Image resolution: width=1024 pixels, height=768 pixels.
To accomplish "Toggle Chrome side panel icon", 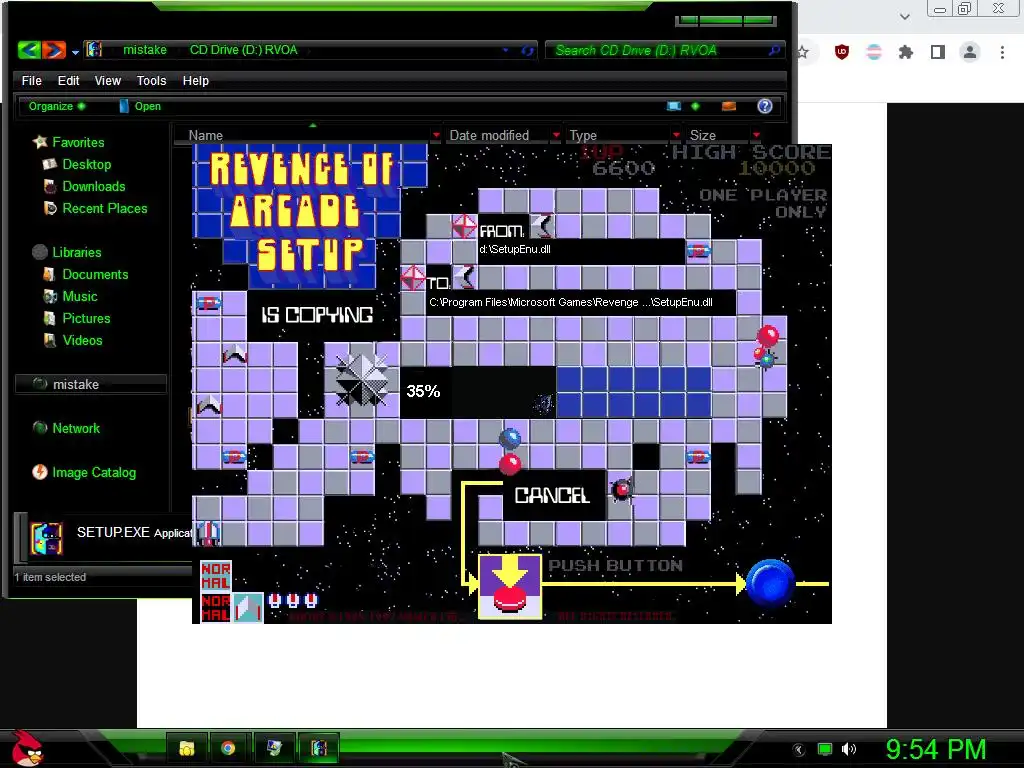I will point(938,52).
